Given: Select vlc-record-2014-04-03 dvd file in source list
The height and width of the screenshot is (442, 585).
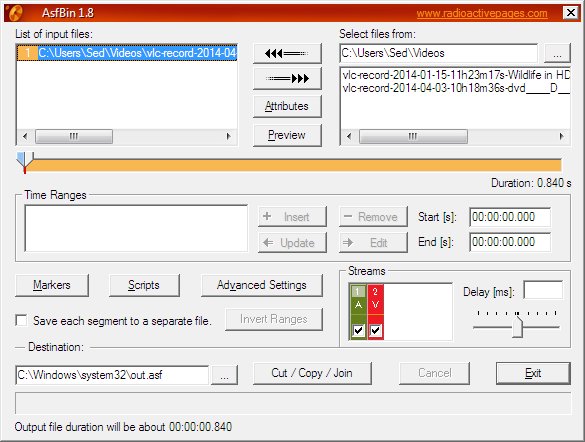Looking at the screenshot, I should pyautogui.click(x=456, y=88).
